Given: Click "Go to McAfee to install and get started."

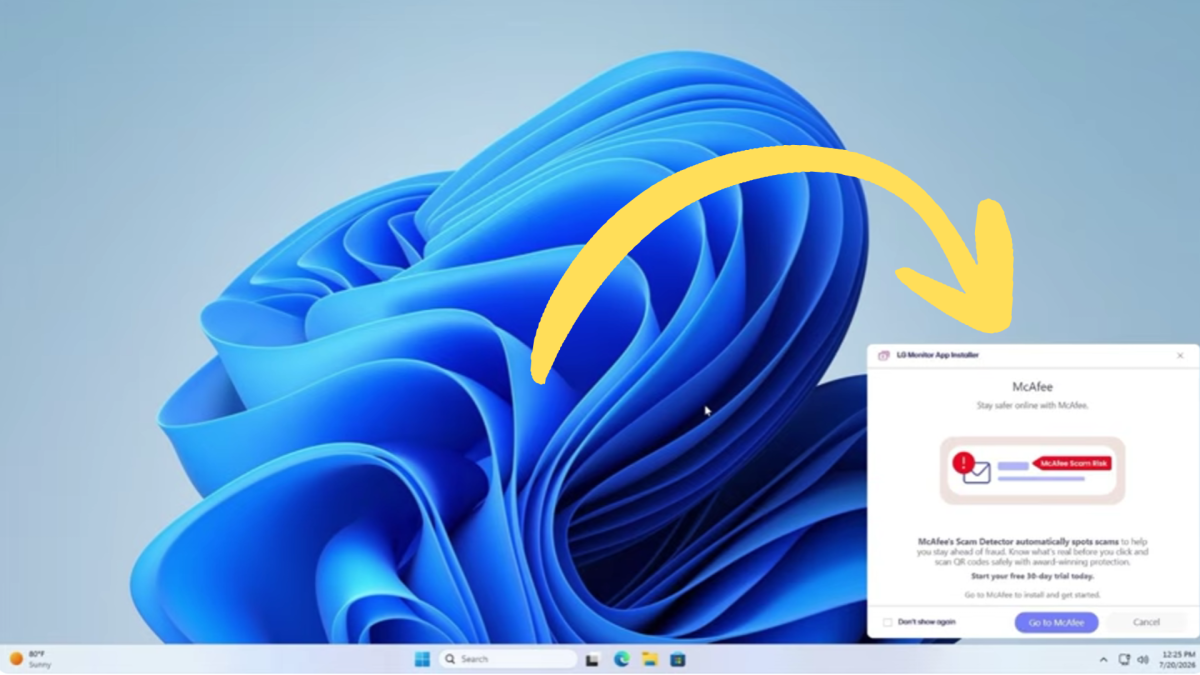Looking at the screenshot, I should click(1032, 595).
